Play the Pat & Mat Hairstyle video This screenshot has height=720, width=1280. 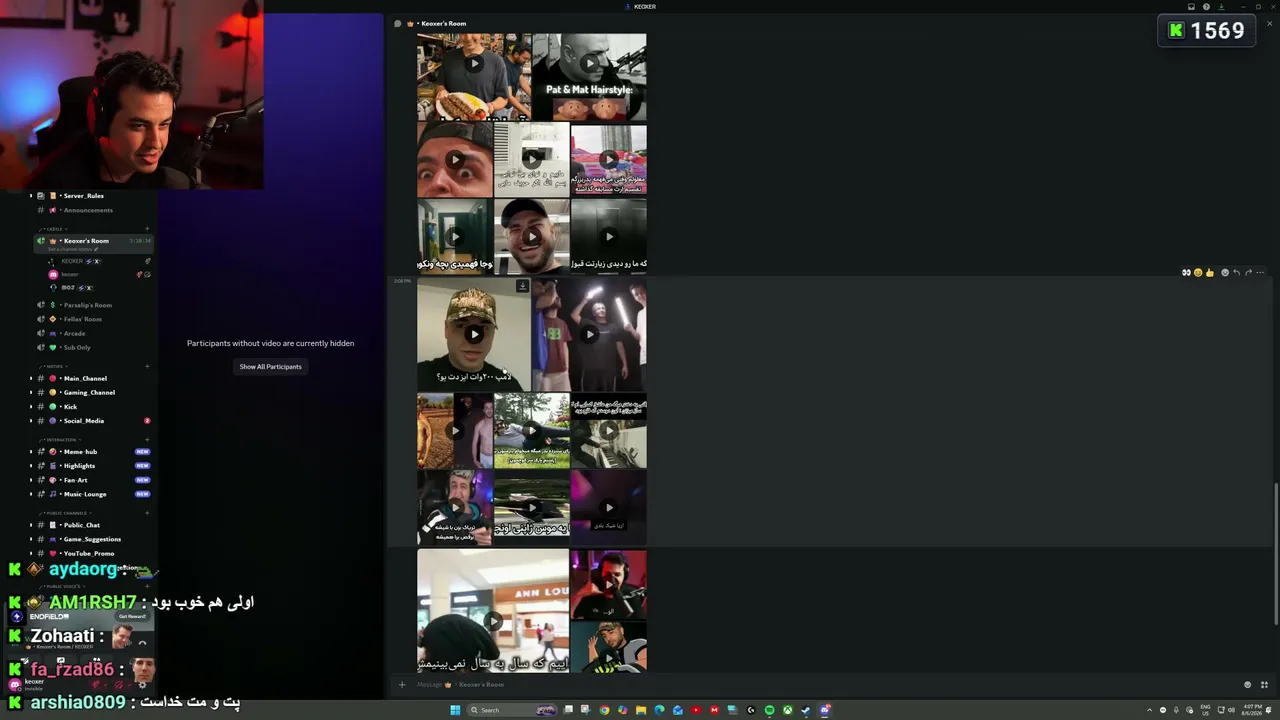[x=589, y=64]
